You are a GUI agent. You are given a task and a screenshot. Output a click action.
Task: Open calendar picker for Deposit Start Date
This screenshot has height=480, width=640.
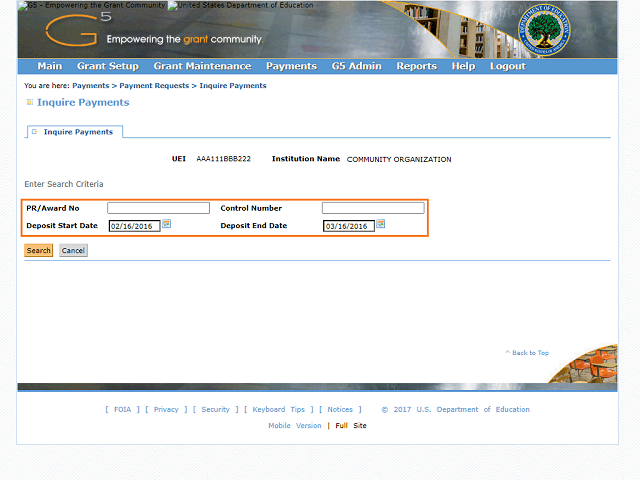tap(167, 224)
